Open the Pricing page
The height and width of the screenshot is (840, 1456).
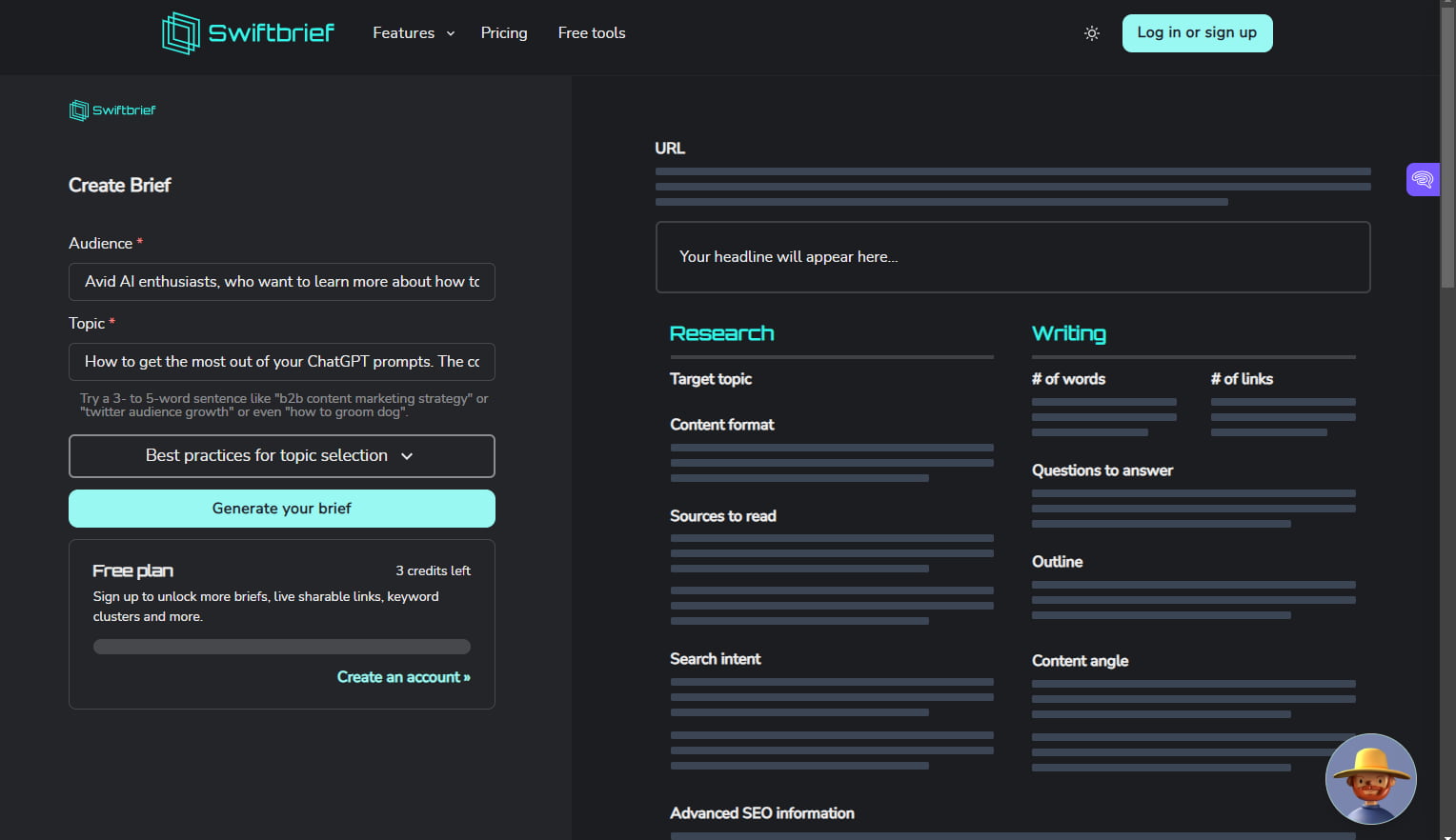click(504, 32)
